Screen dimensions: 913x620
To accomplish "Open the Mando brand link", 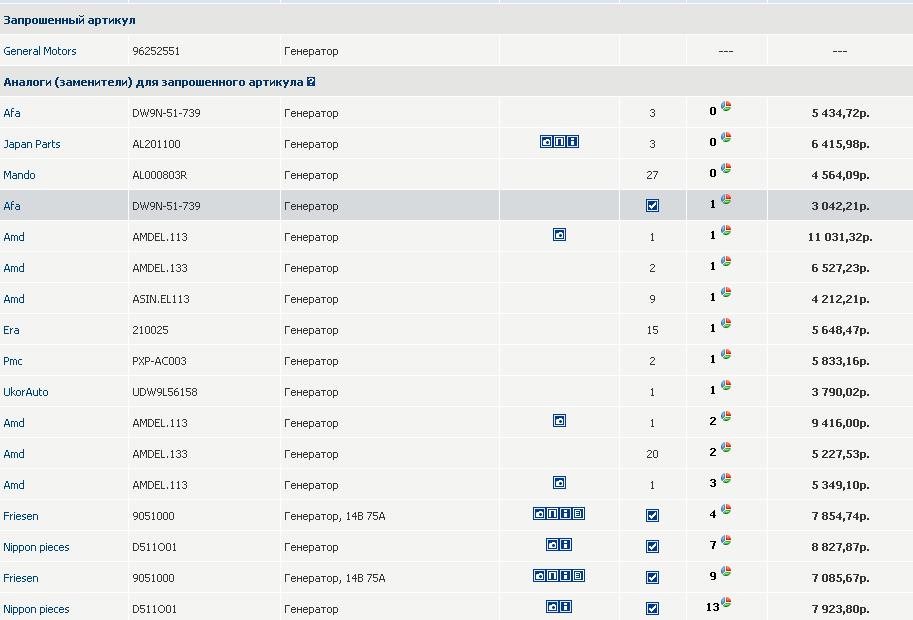I will 19,175.
